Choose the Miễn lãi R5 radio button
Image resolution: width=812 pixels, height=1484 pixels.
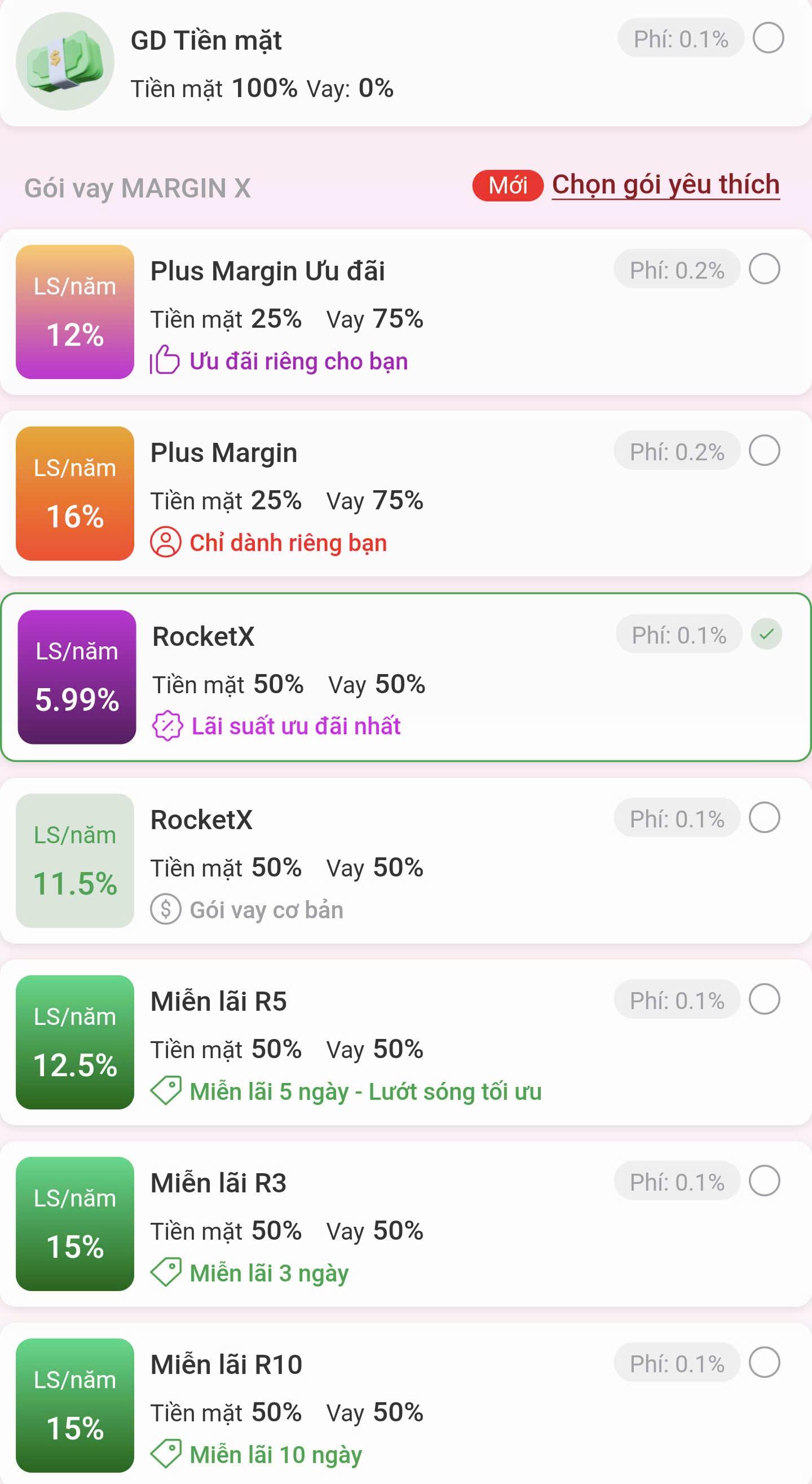pyautogui.click(x=764, y=999)
